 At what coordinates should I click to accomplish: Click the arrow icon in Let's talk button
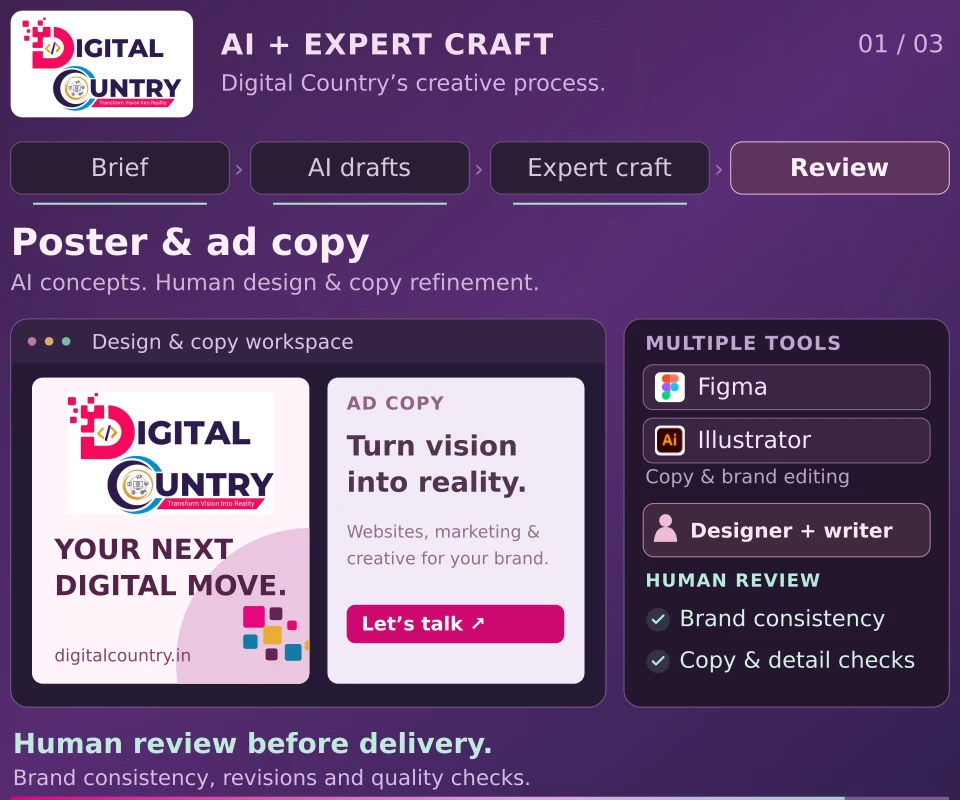point(478,623)
